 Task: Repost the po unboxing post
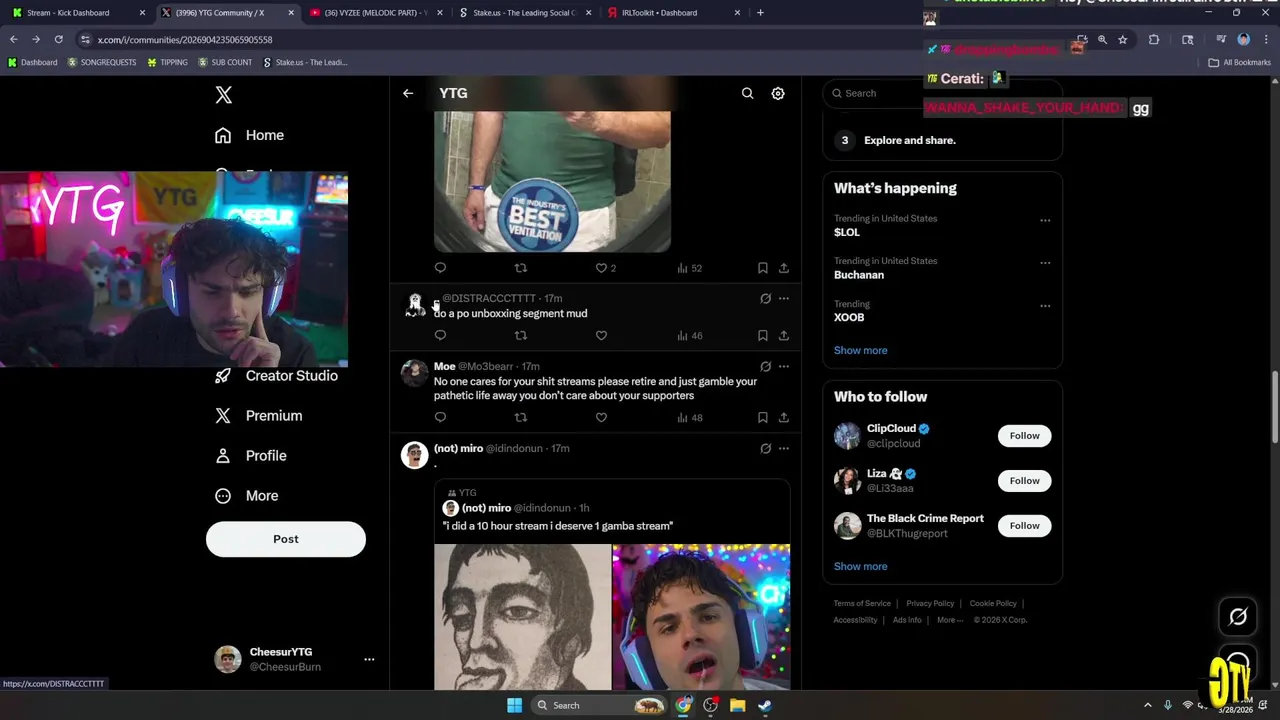520,335
